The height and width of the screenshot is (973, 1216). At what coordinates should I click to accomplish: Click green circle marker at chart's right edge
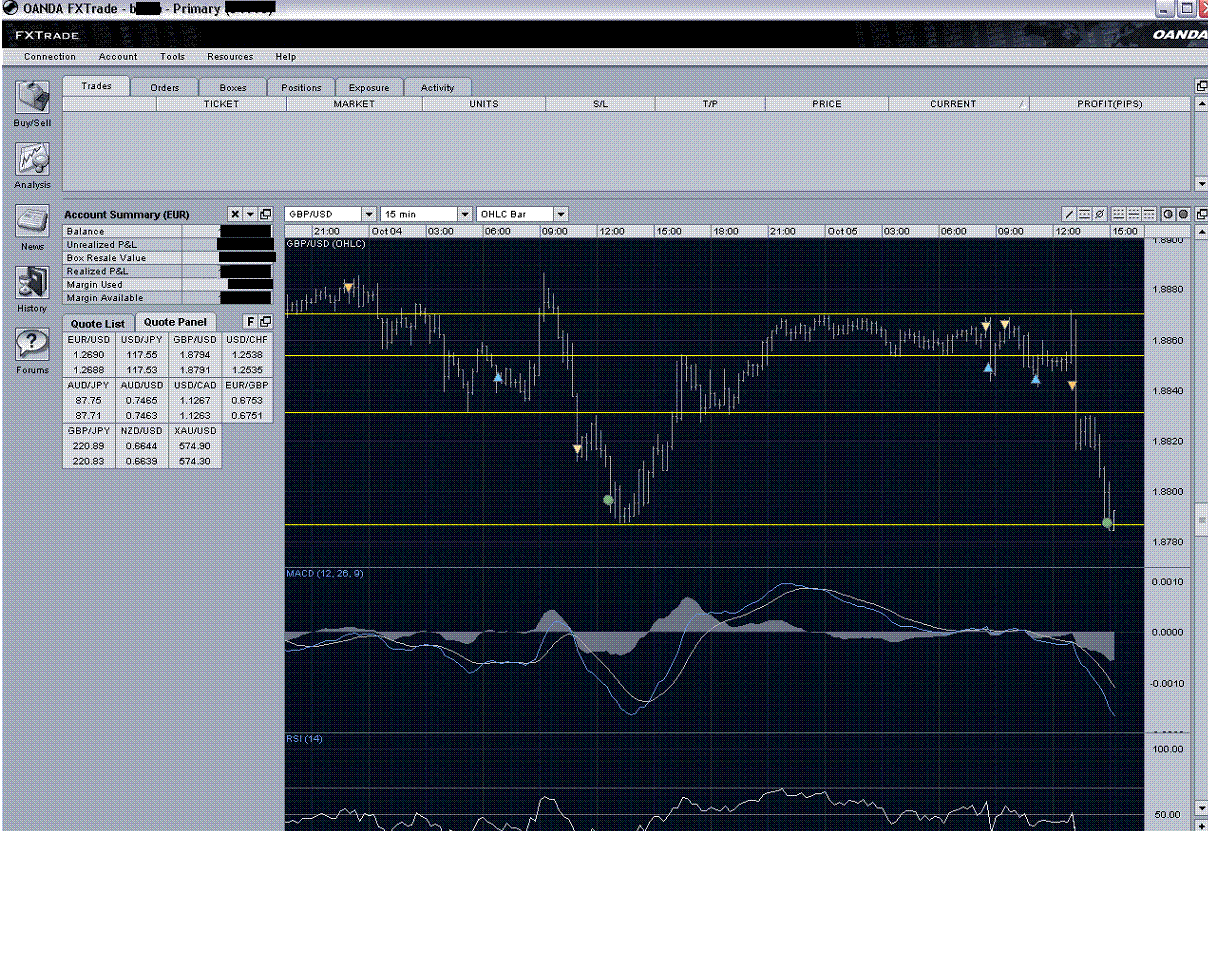(x=1107, y=523)
